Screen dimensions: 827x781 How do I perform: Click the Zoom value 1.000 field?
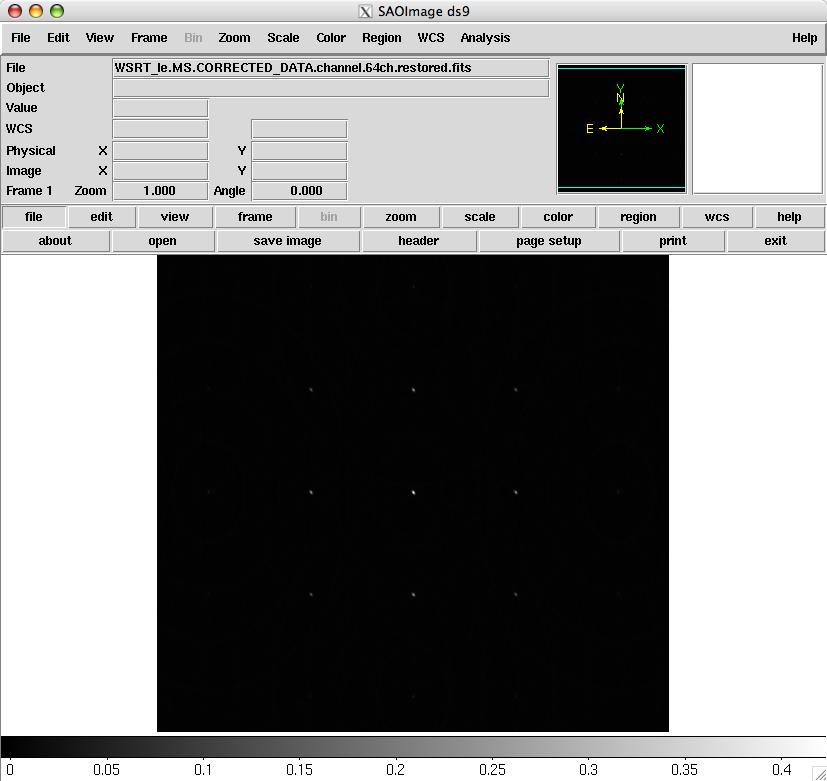click(x=160, y=191)
